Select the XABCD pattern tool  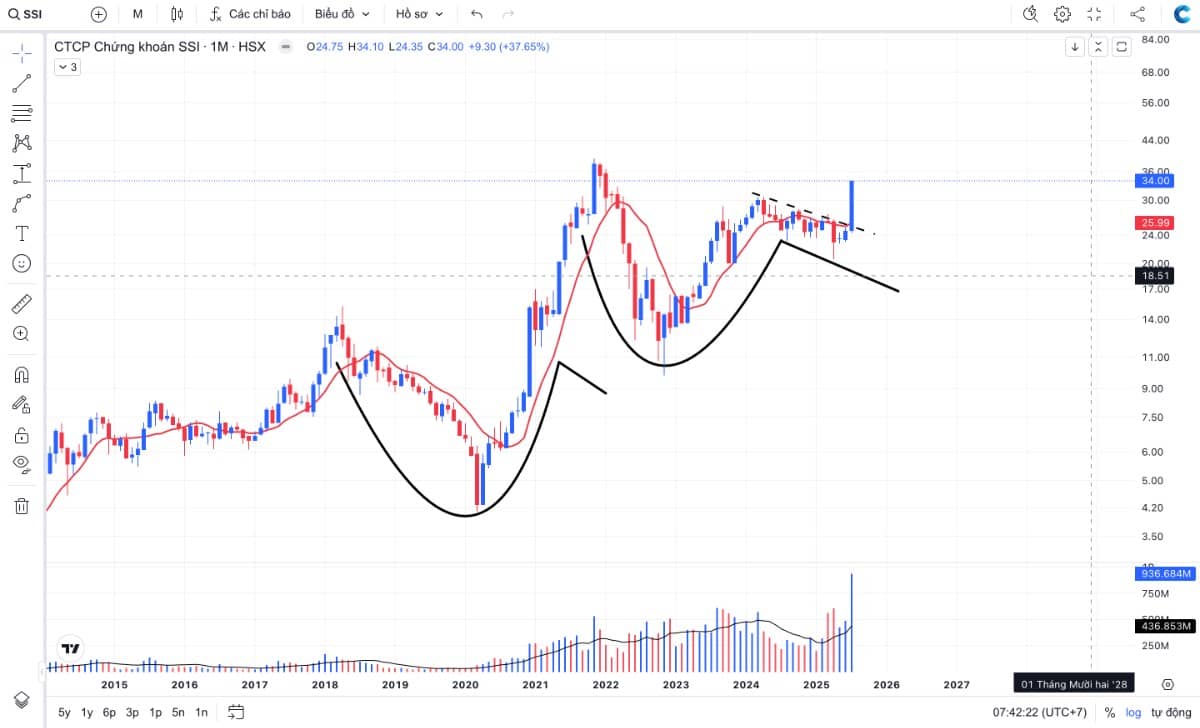tap(21, 143)
